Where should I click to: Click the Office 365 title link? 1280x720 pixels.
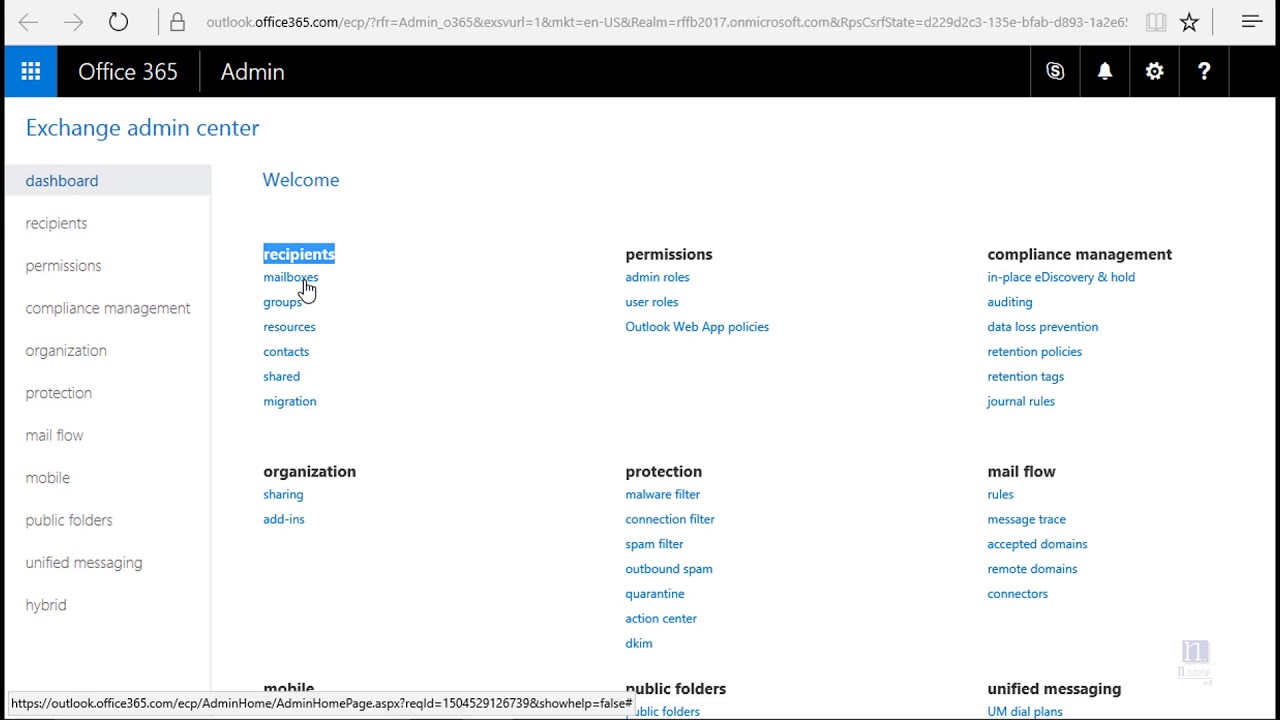128,72
